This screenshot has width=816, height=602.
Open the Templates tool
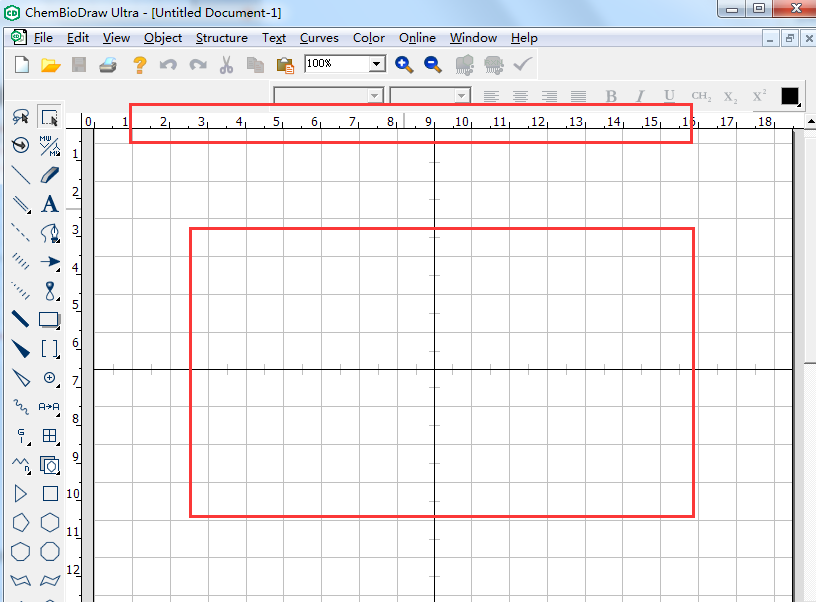tap(50, 465)
